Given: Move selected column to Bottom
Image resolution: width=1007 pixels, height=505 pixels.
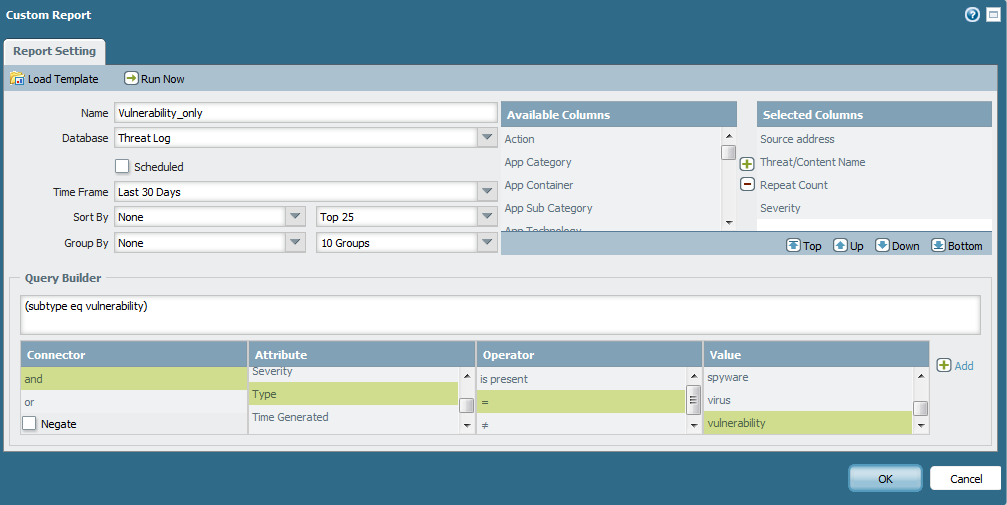Looking at the screenshot, I should (x=938, y=245).
